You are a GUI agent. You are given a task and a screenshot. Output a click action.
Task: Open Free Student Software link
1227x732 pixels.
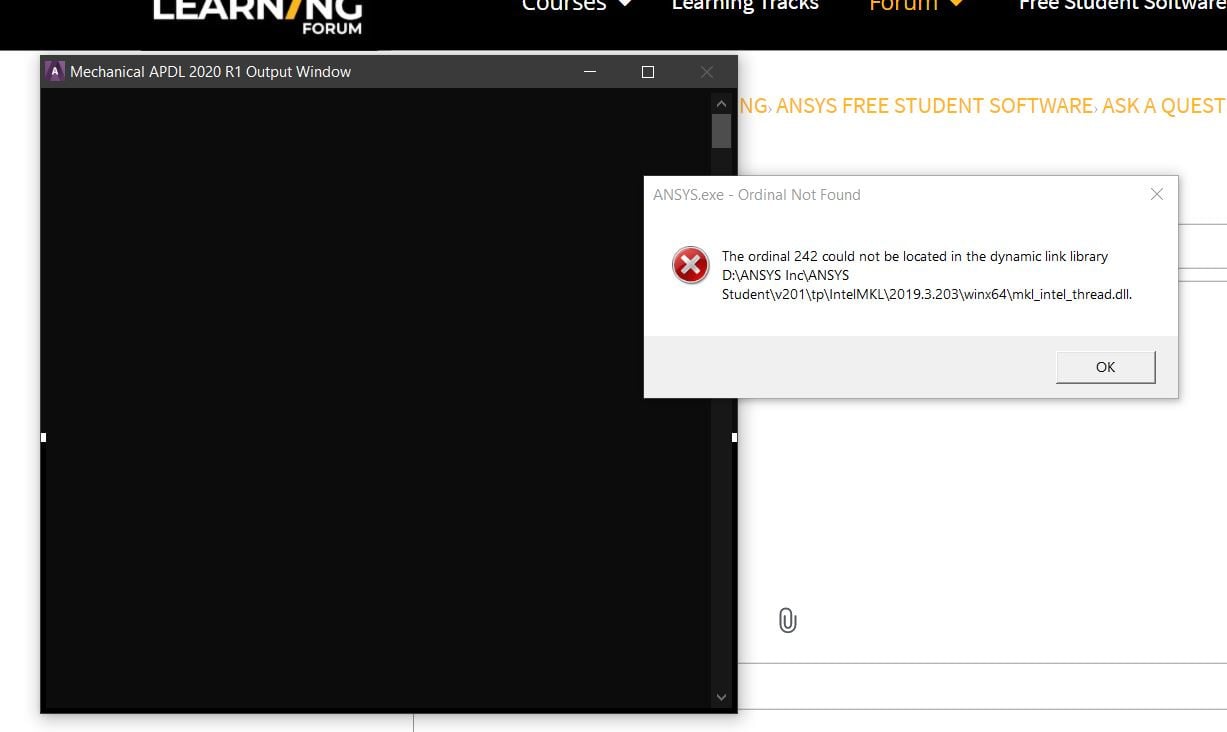pos(1122,6)
